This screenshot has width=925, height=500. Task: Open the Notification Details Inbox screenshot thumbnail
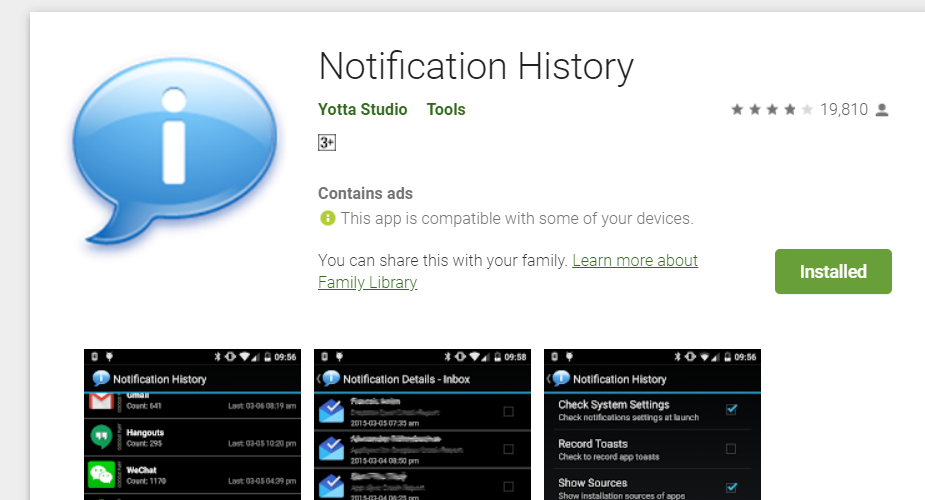point(422,425)
